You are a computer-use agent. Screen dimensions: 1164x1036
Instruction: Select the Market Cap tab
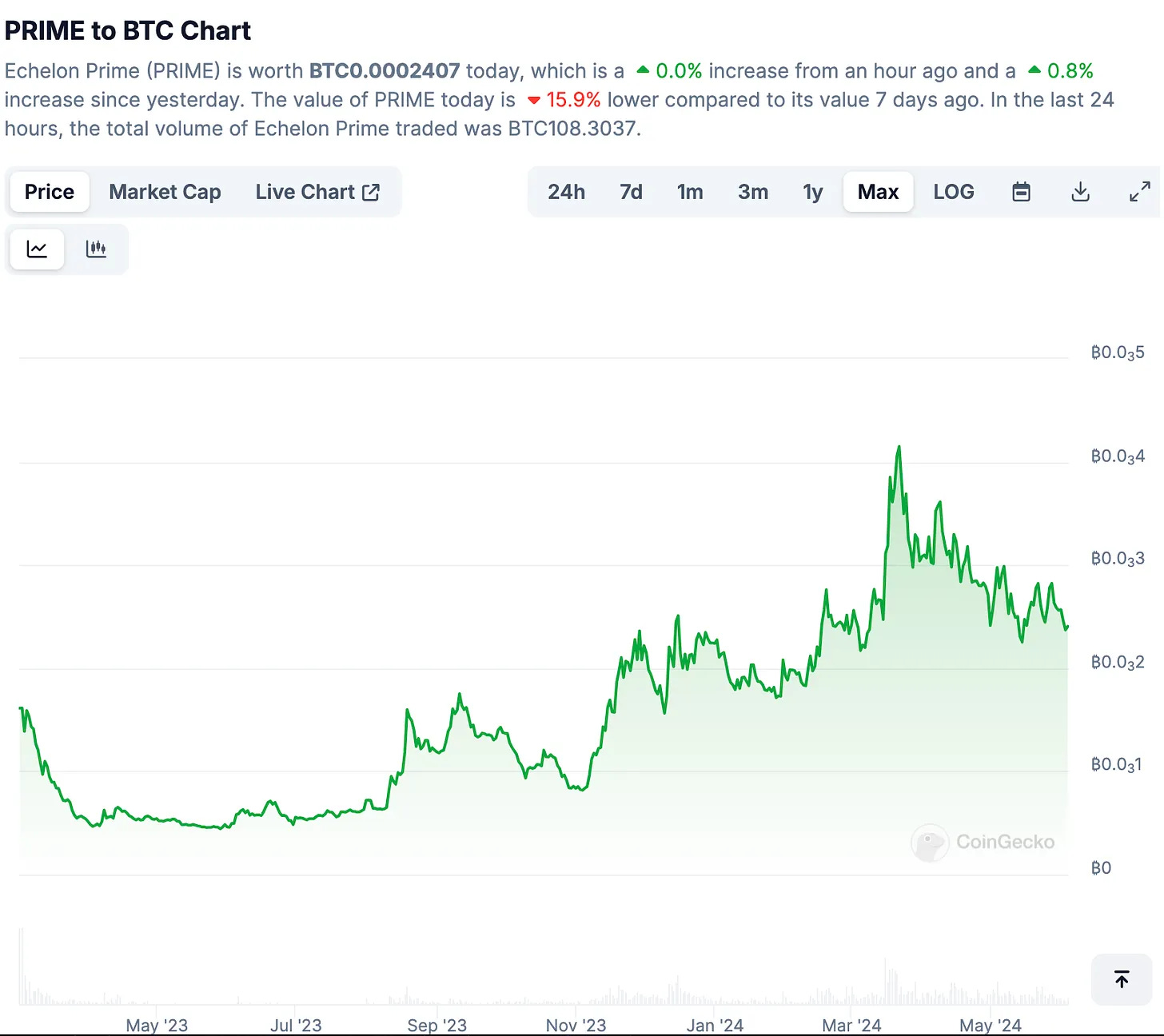tap(165, 192)
